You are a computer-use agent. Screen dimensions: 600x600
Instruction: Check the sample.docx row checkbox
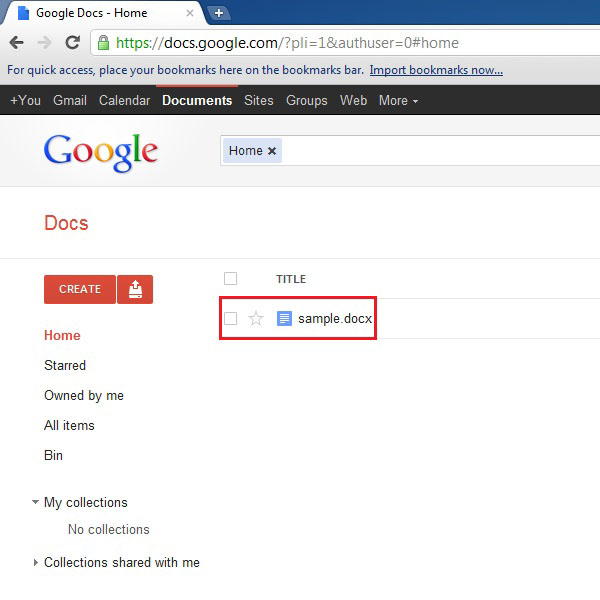pyautogui.click(x=230, y=318)
